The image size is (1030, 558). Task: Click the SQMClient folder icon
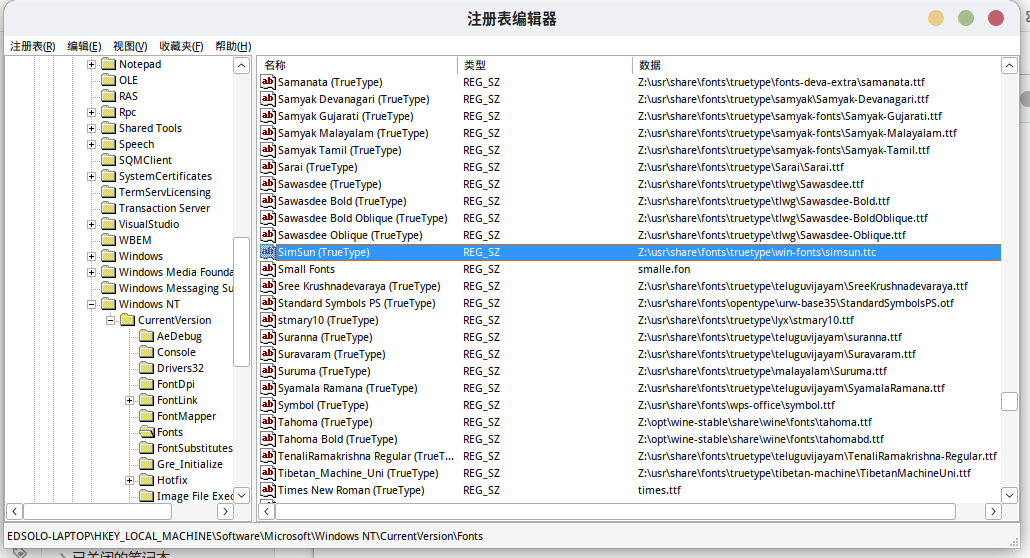[x=108, y=160]
